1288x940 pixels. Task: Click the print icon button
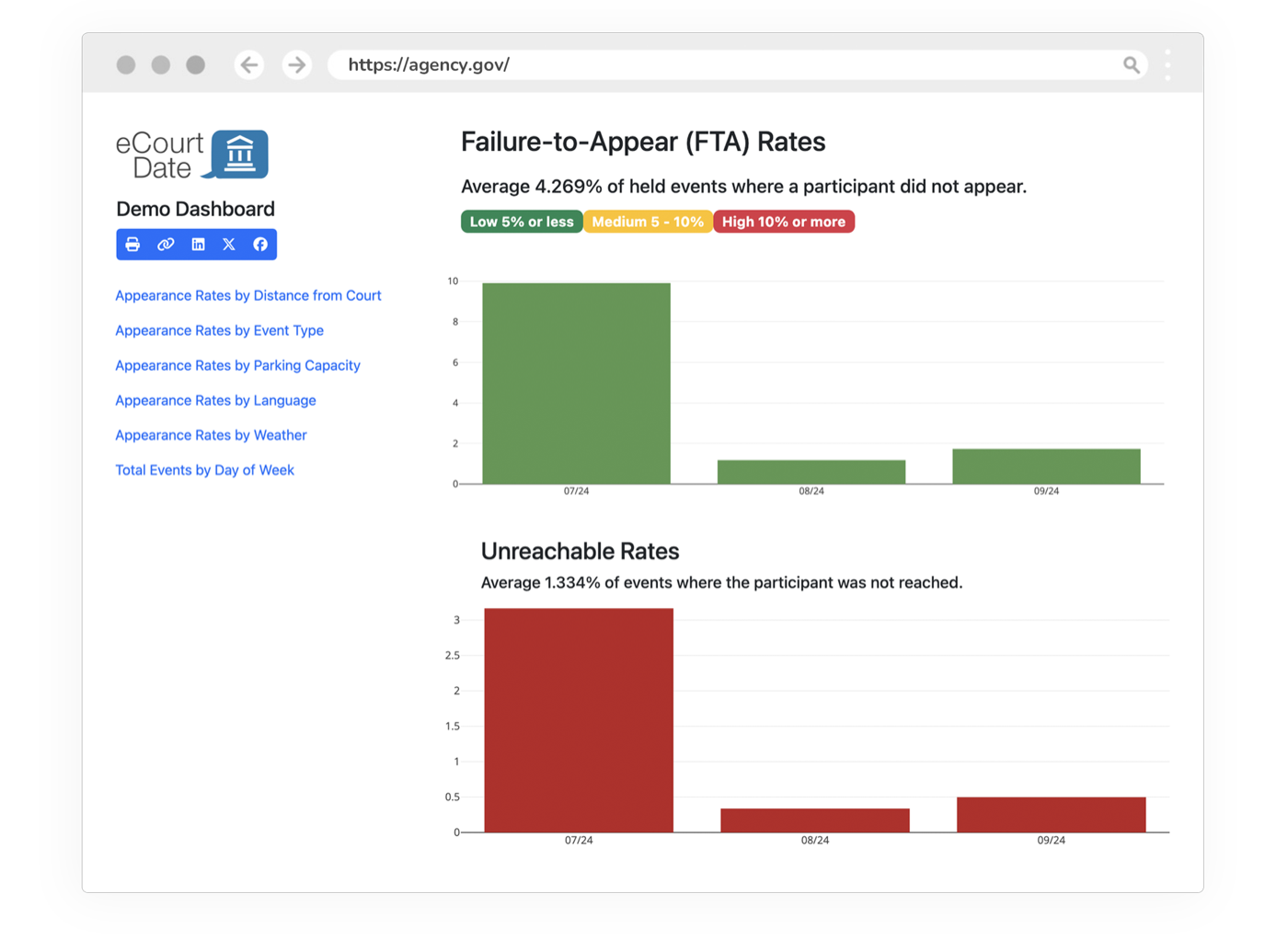[x=132, y=245]
